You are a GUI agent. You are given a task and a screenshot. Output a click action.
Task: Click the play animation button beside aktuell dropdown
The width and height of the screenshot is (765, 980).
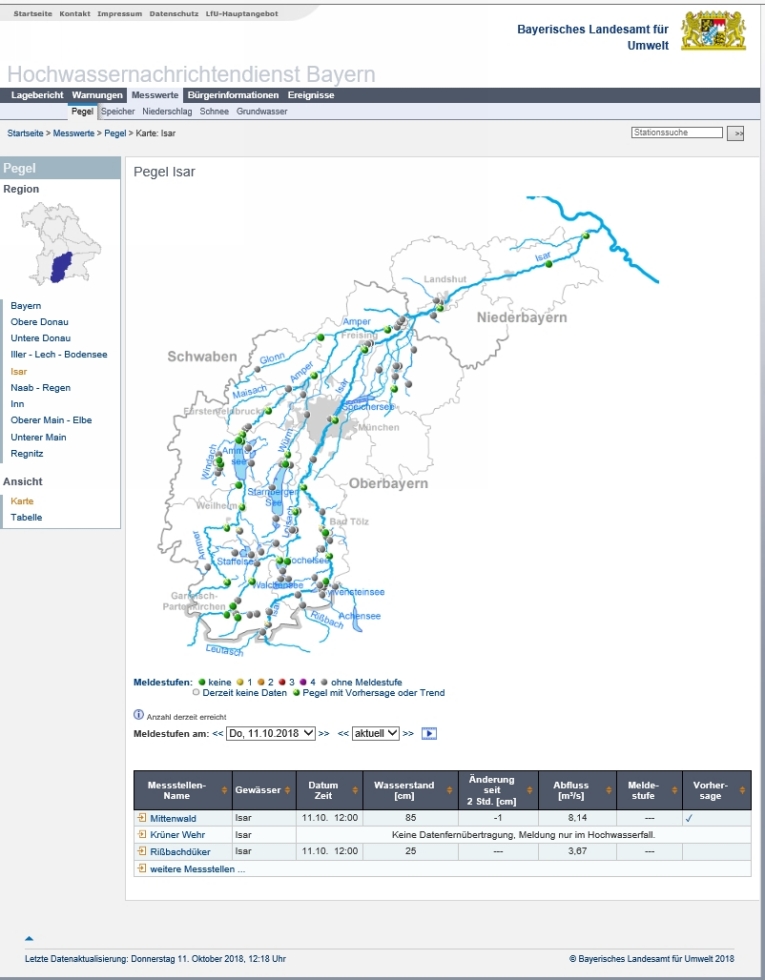click(x=429, y=733)
